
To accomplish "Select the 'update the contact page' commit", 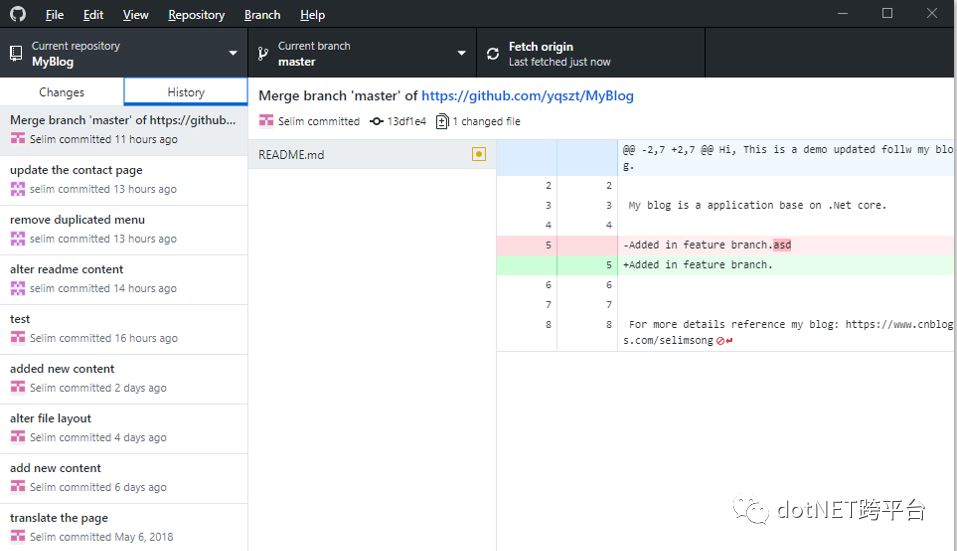I will pos(124,180).
